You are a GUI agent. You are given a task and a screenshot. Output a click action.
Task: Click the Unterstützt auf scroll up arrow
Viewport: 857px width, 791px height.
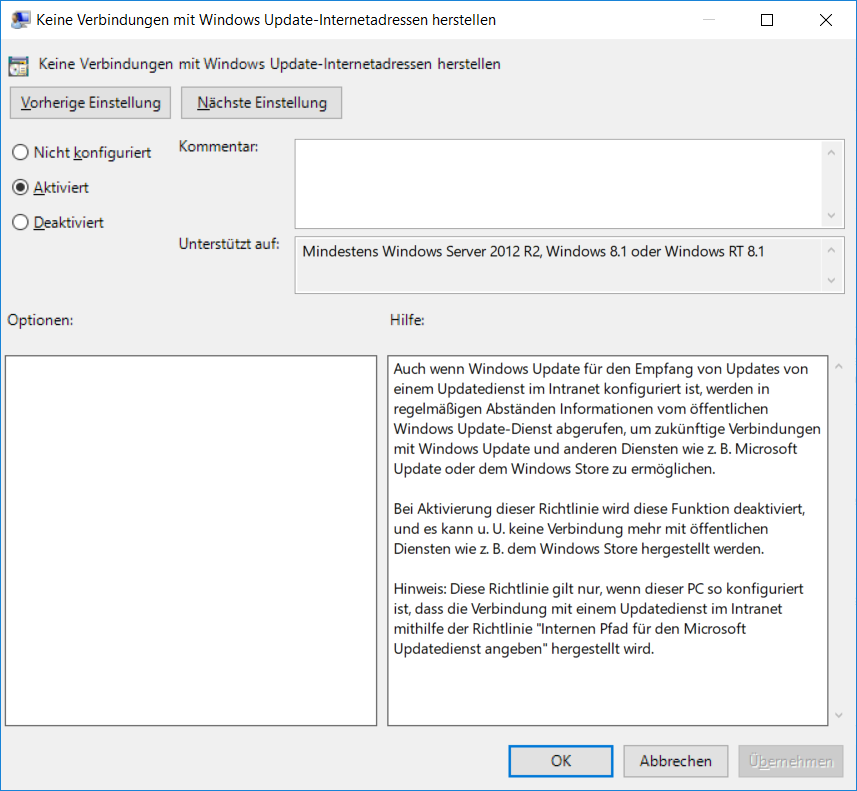[x=831, y=250]
